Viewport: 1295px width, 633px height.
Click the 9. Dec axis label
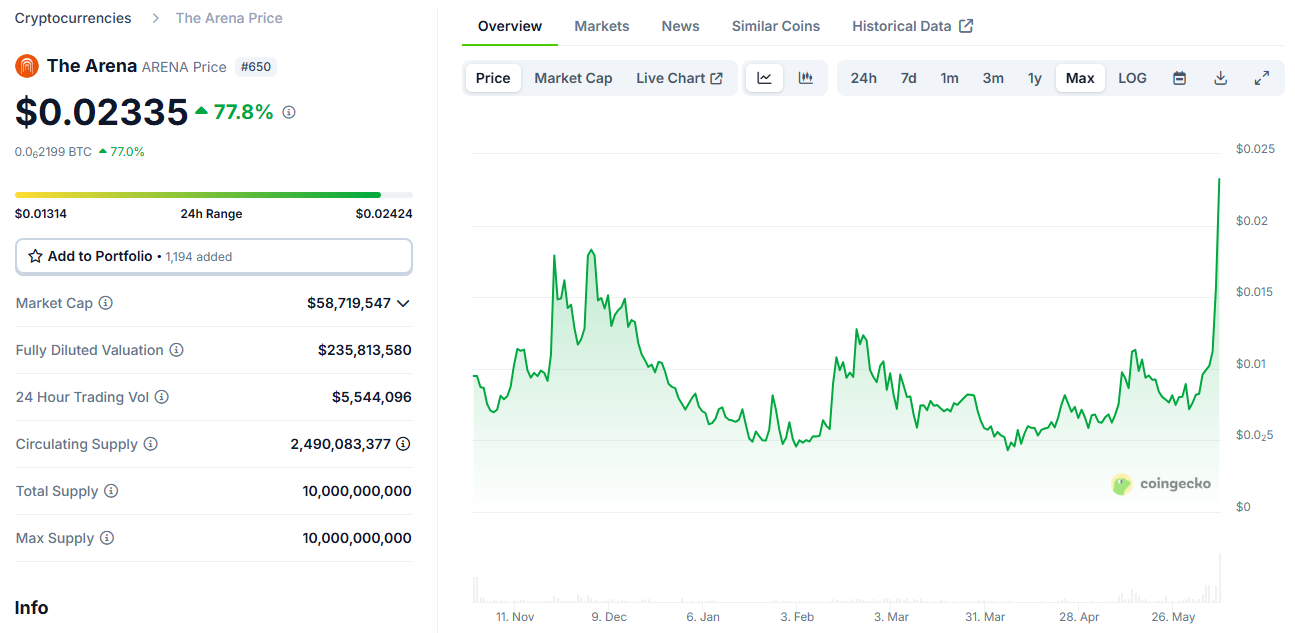609,617
